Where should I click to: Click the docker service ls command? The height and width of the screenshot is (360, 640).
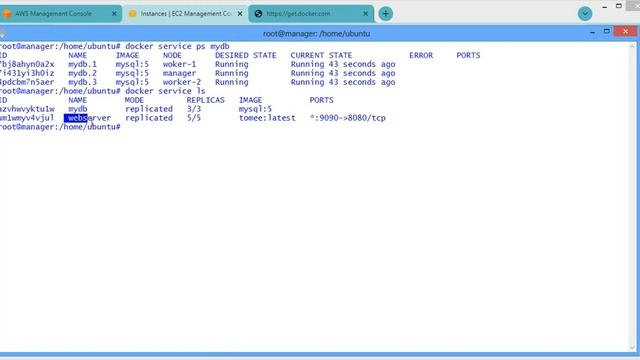pyautogui.click(x=165, y=91)
